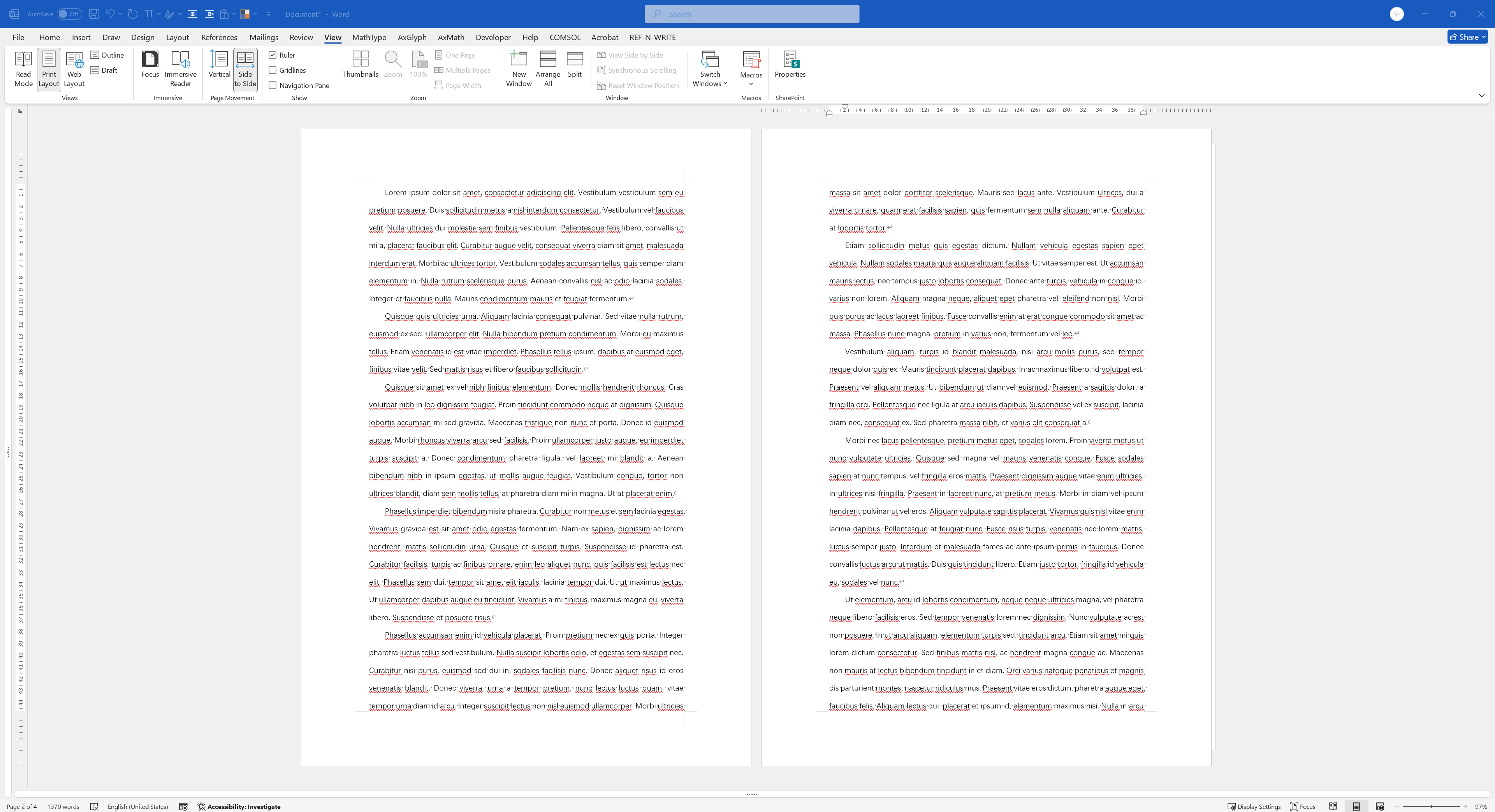Open a New Window
1495x812 pixels.
[x=518, y=69]
